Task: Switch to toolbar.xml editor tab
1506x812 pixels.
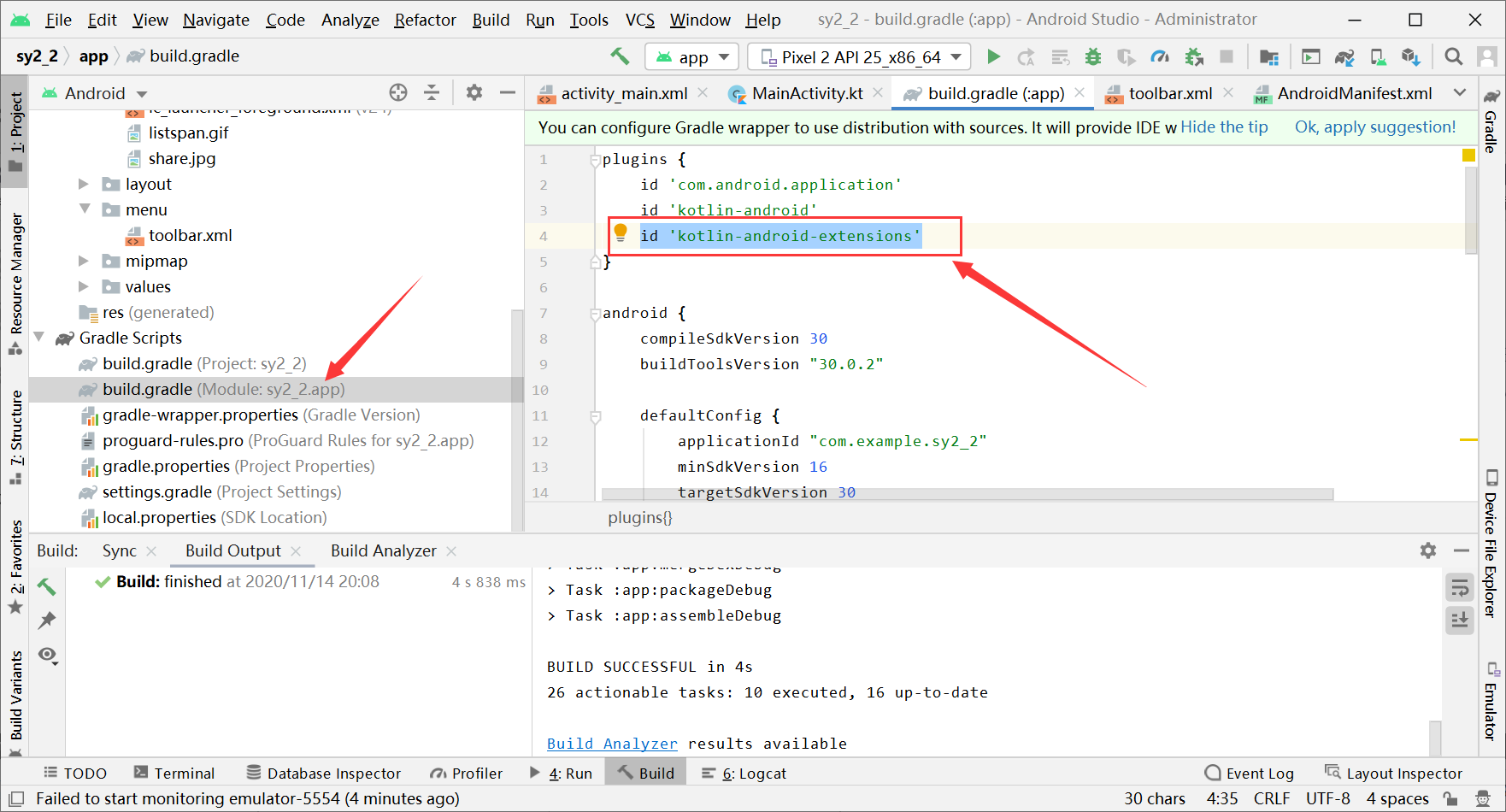Action: [x=1170, y=93]
